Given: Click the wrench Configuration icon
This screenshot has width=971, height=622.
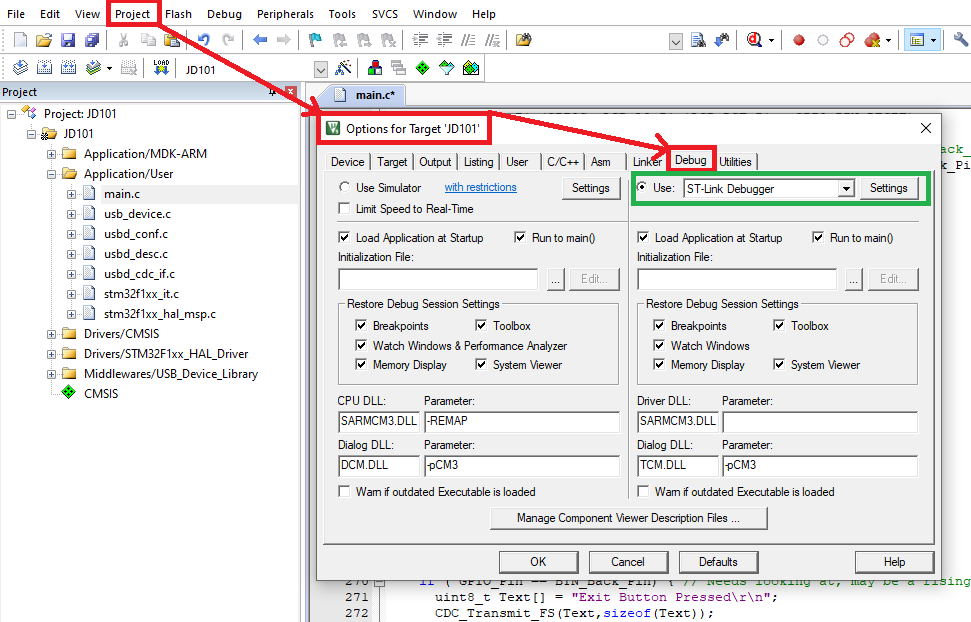Looking at the screenshot, I should point(960,40).
